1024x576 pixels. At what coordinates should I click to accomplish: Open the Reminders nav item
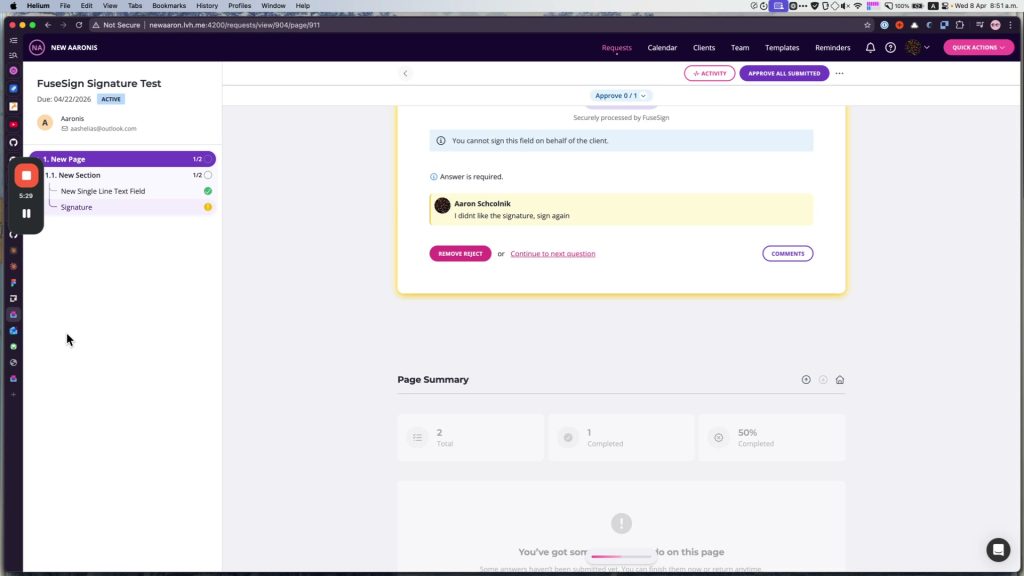point(833,48)
